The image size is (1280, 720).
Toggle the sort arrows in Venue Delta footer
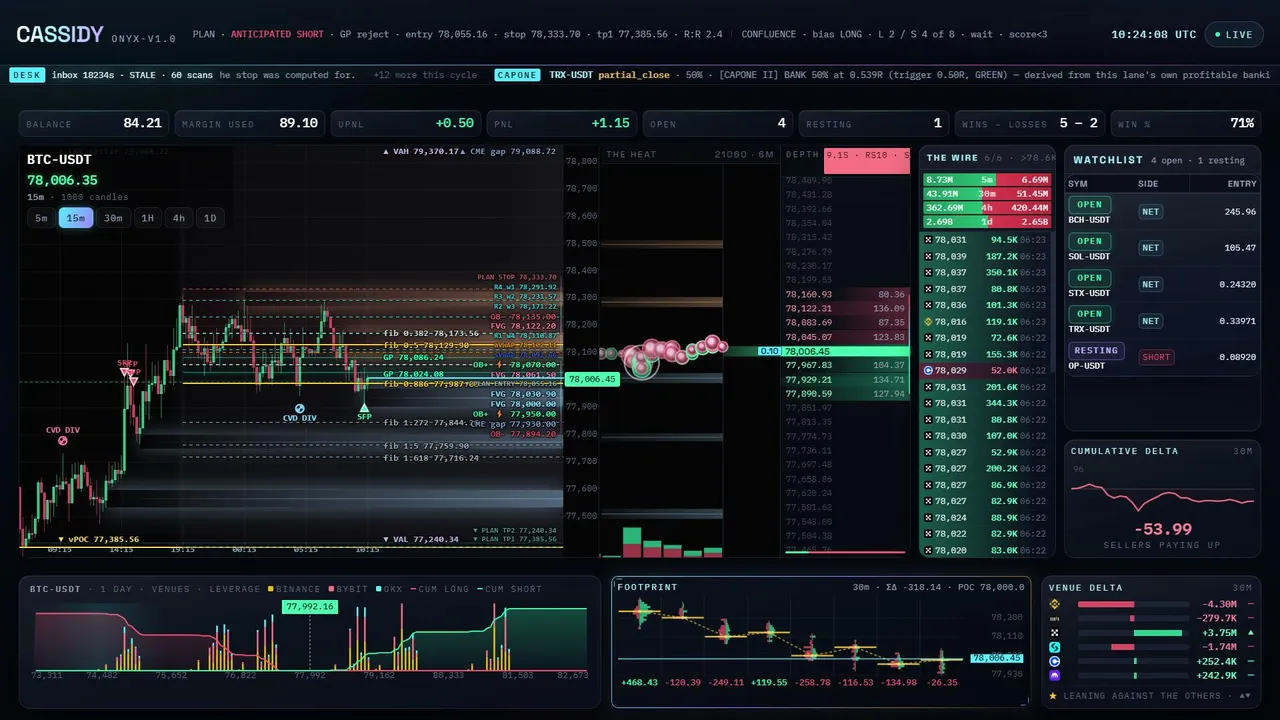click(1245, 695)
